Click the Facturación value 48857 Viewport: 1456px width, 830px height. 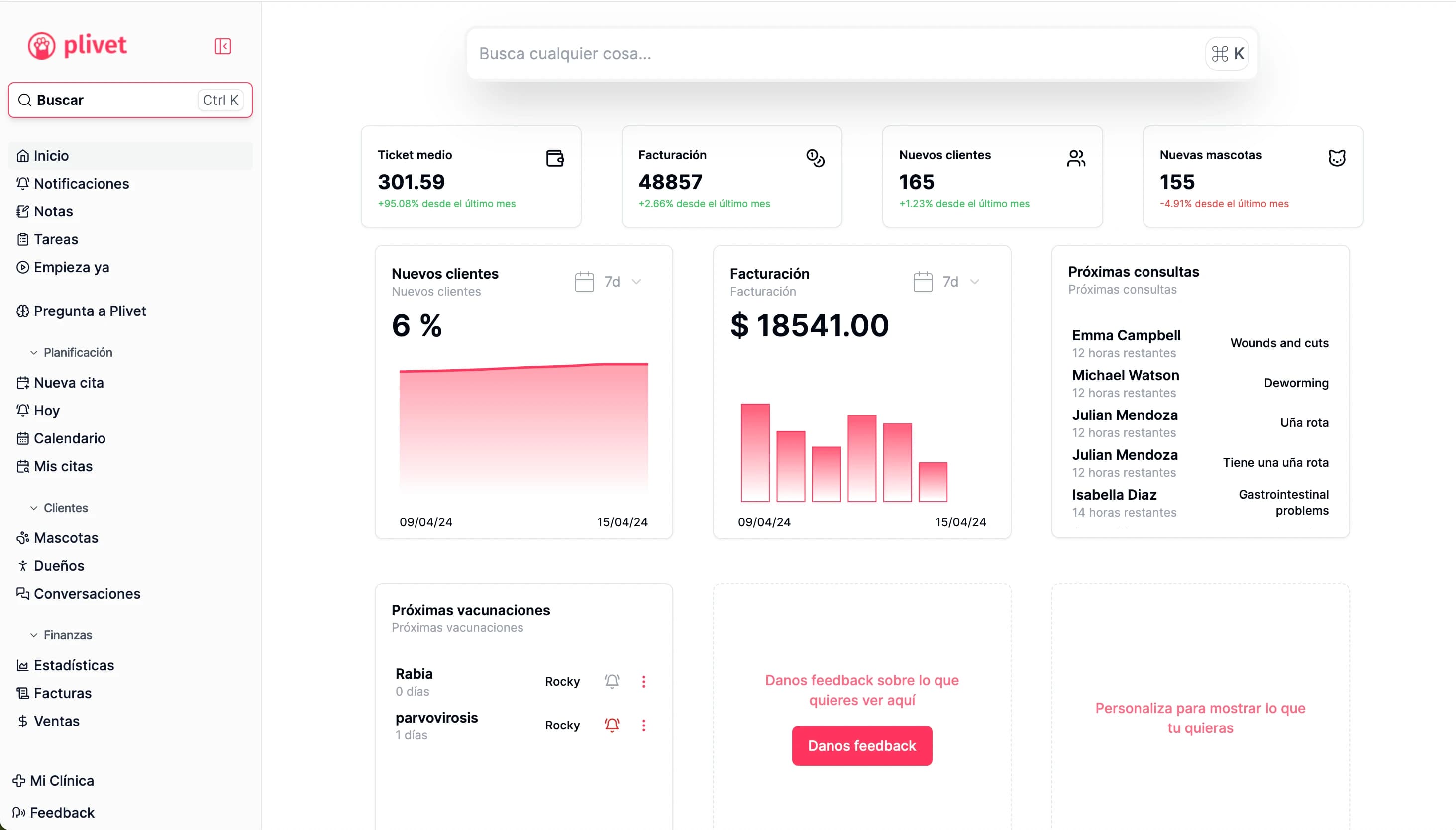tap(670, 182)
